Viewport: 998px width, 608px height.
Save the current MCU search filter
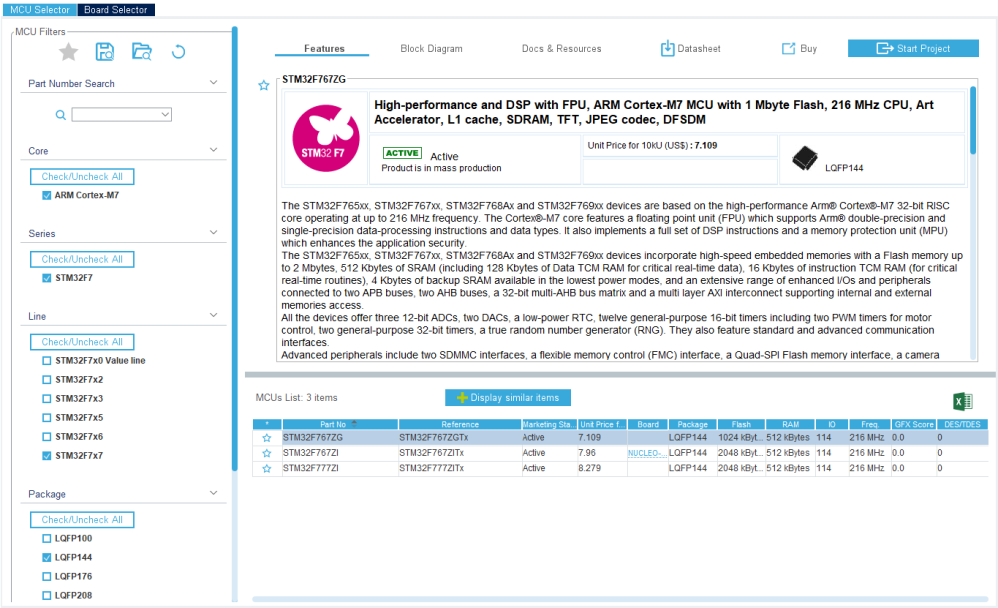click(104, 52)
